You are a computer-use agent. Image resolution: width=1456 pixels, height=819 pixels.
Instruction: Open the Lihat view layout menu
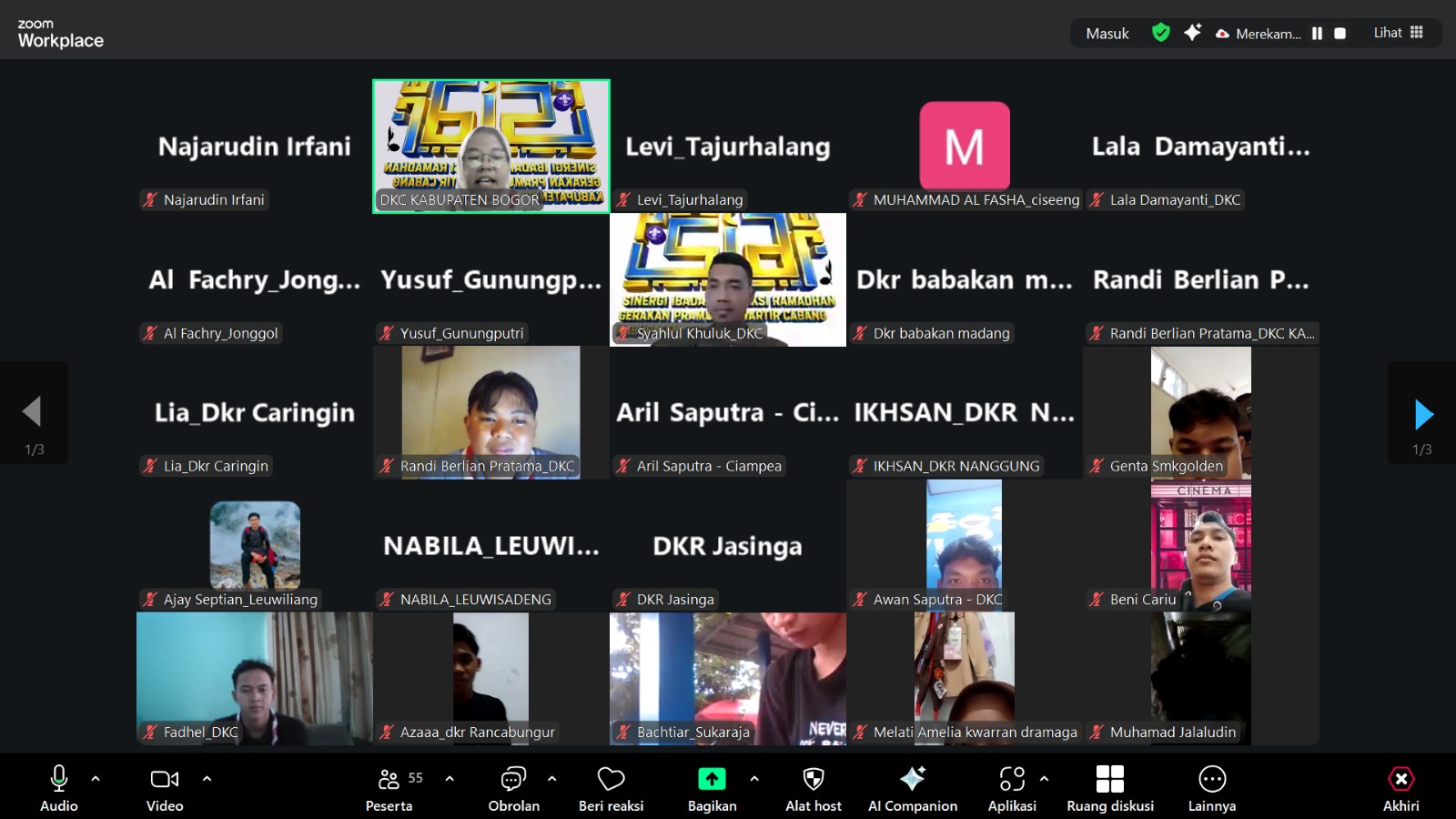point(1398,33)
